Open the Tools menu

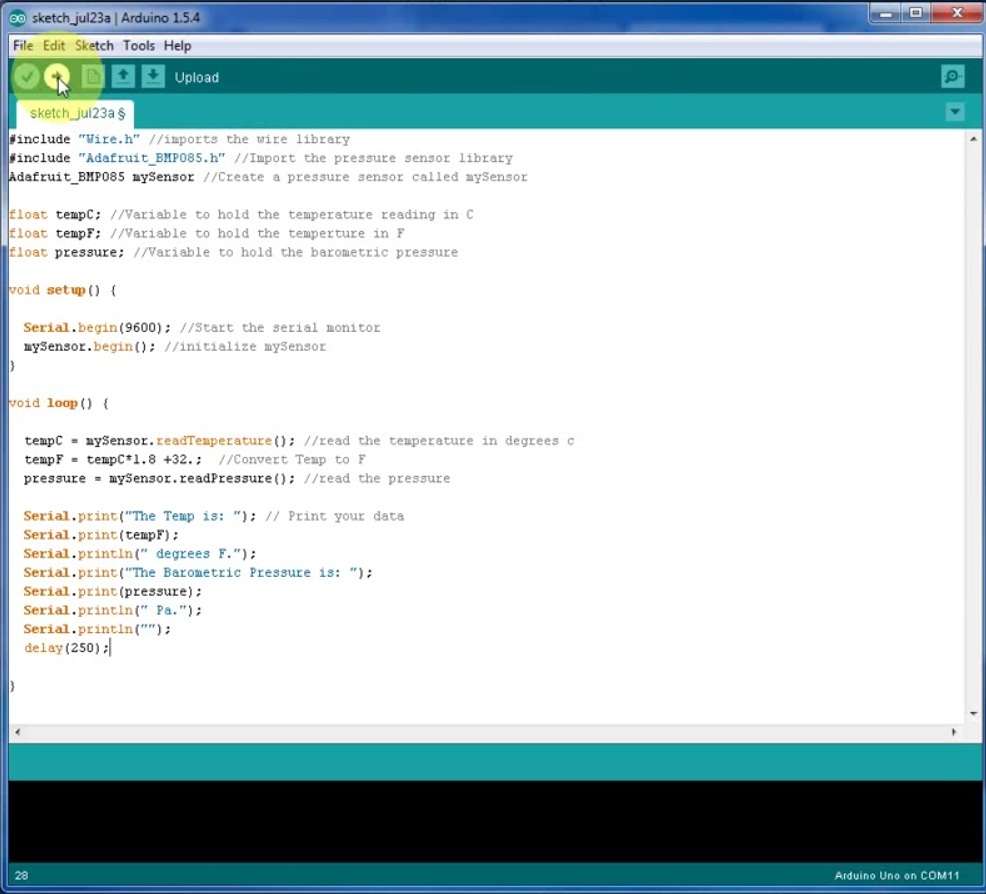point(138,46)
